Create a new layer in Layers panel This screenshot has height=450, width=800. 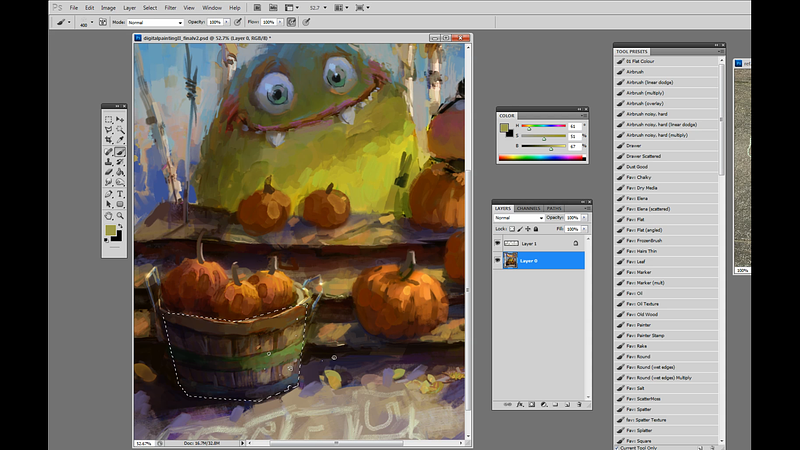[567, 405]
